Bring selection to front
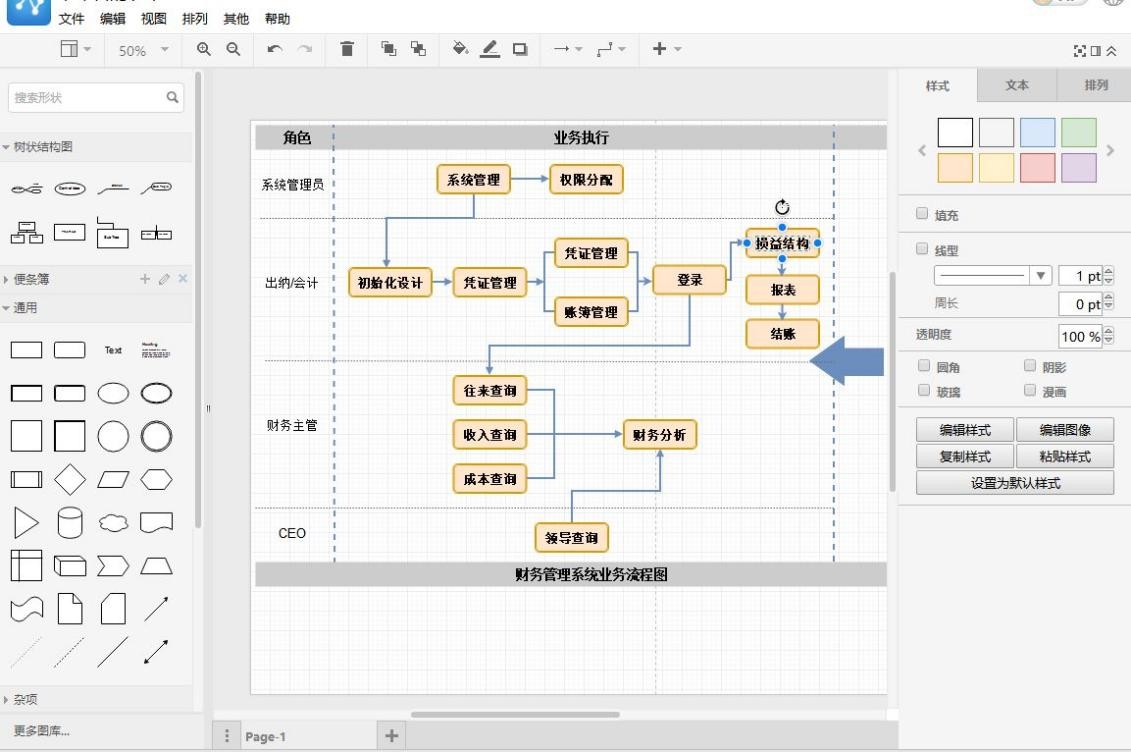 [x=388, y=49]
